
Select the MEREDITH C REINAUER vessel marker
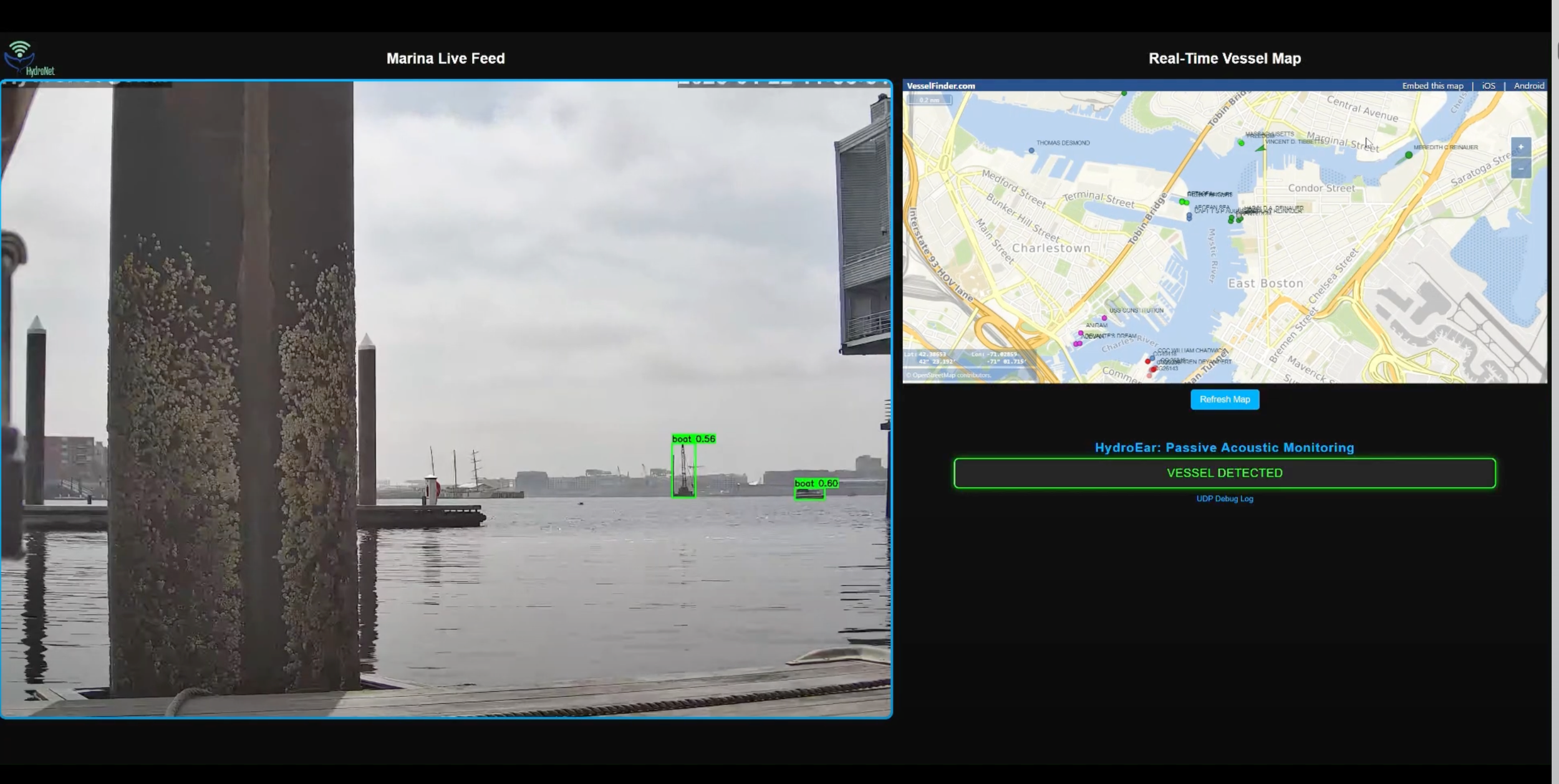[1409, 155]
